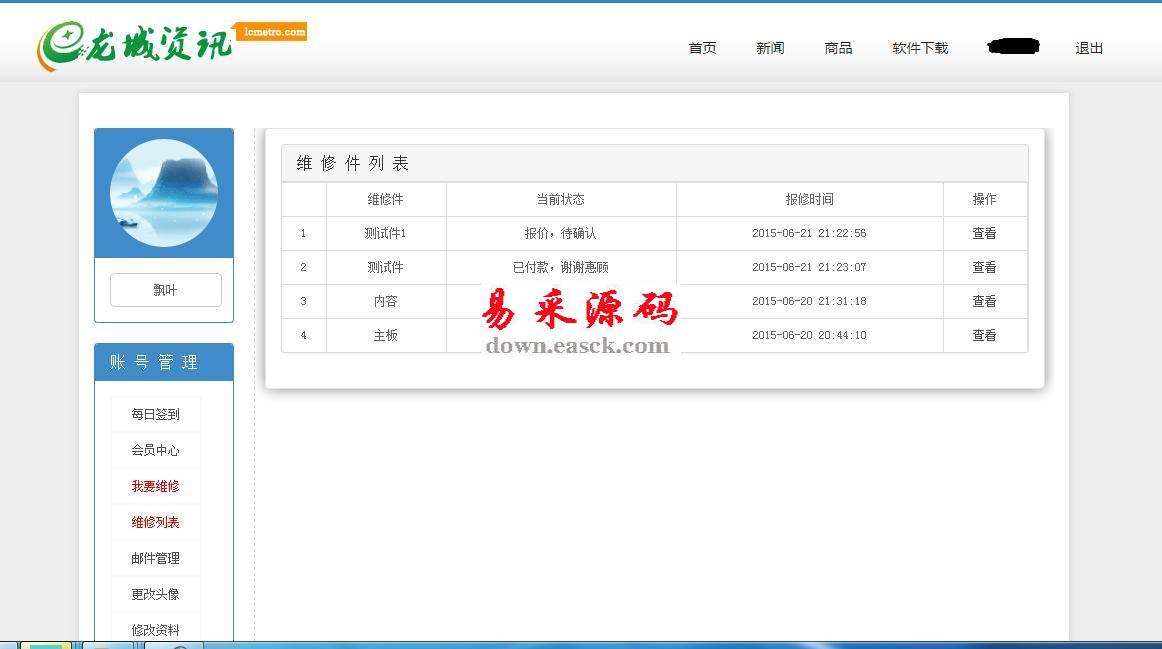The width and height of the screenshot is (1162, 649).
Task: Click 查看 for the 内容 row
Action: [x=984, y=301]
